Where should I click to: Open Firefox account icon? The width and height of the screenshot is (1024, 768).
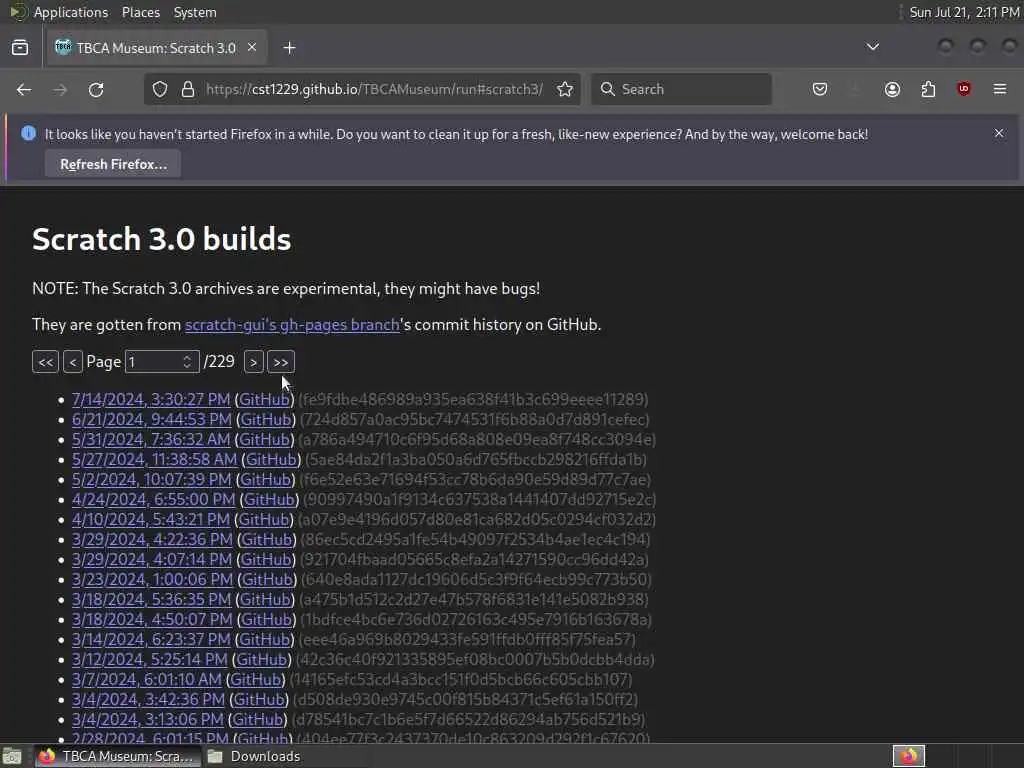click(x=892, y=89)
